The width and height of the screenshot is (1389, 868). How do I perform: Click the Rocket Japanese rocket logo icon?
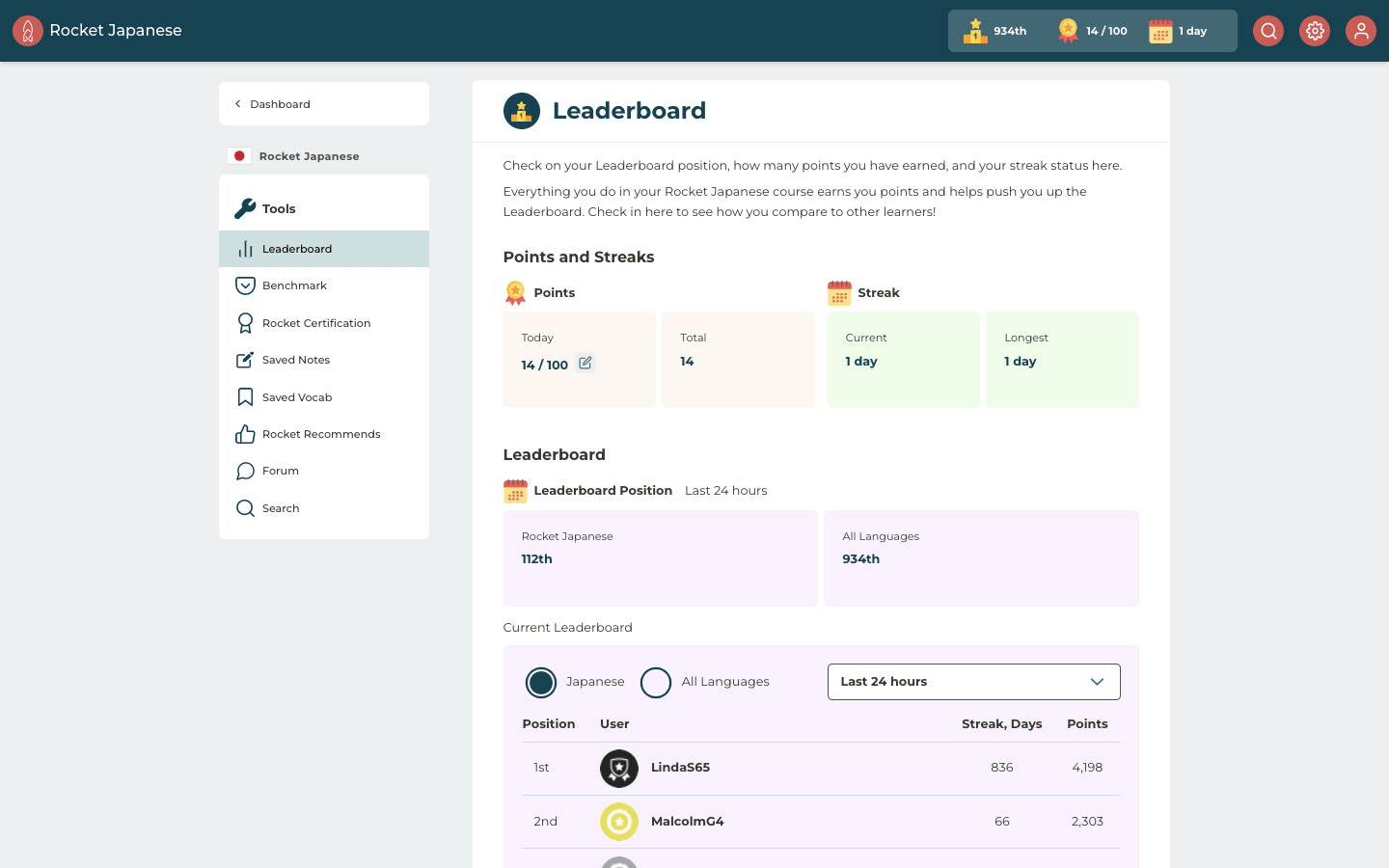28,31
